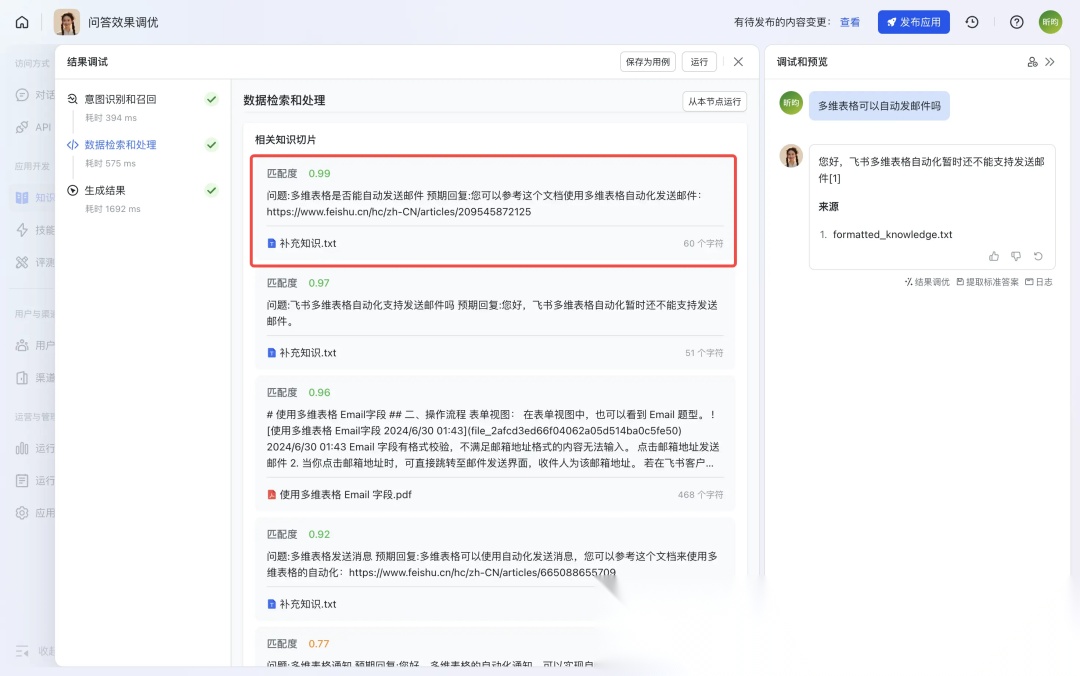Collapse 调试和预览 panel with double chevron
1080x676 pixels.
1050,62
